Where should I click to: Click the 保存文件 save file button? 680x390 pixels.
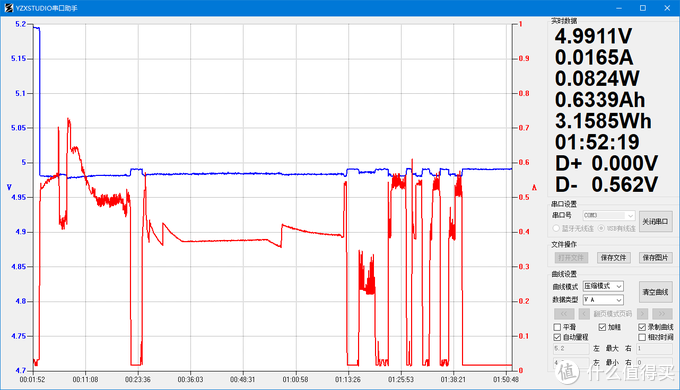click(x=613, y=258)
